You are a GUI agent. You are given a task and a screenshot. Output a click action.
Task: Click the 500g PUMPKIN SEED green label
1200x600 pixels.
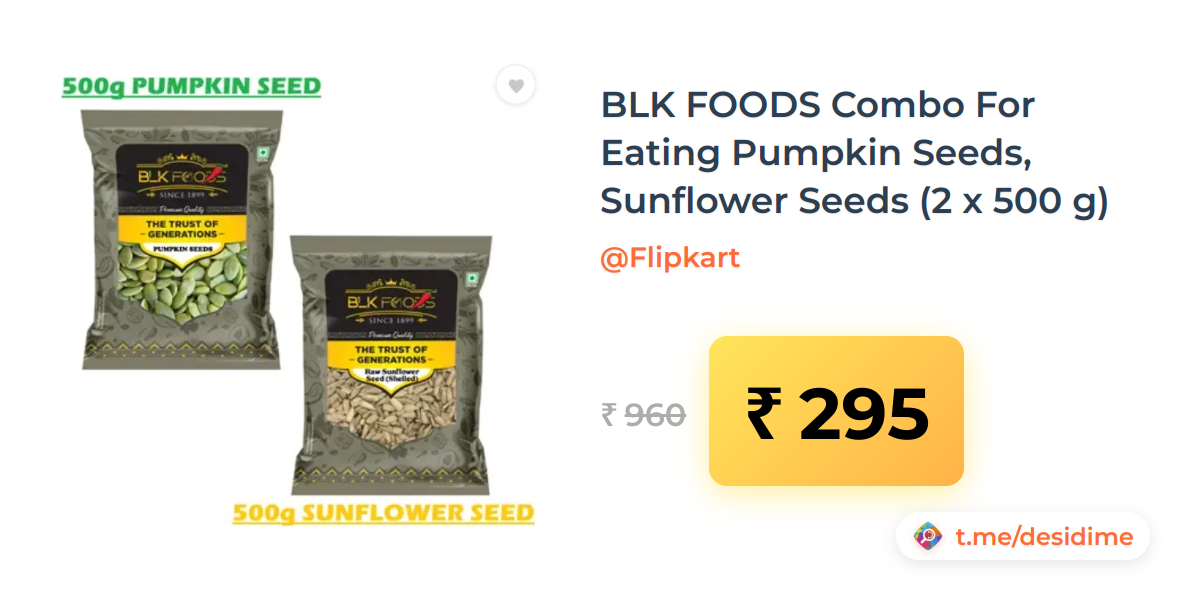tap(192, 86)
